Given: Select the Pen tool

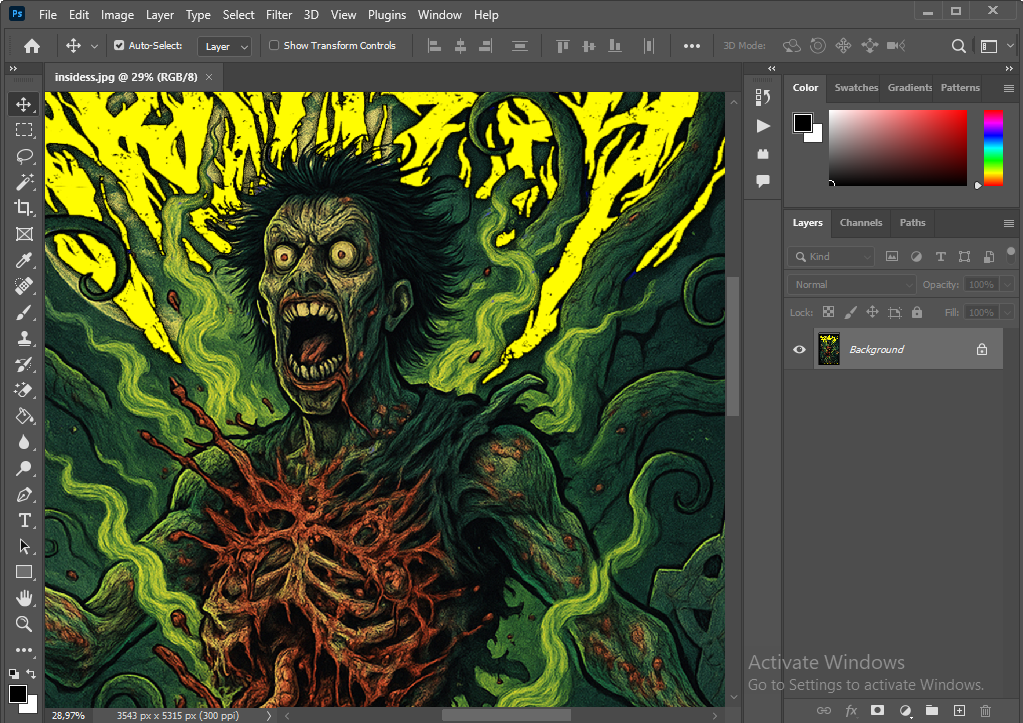Looking at the screenshot, I should (x=24, y=494).
